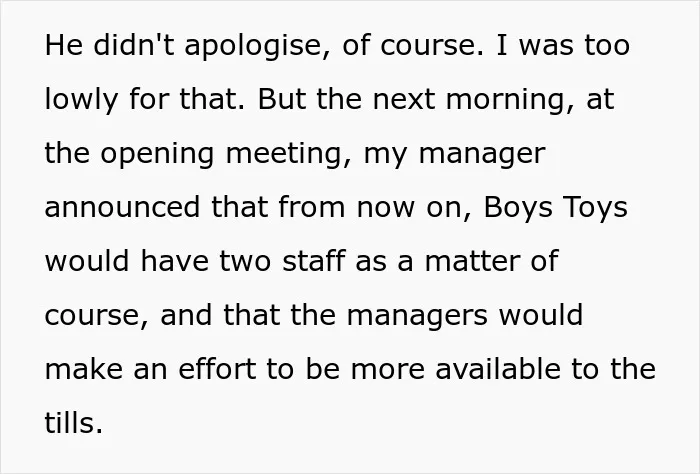Click the word "from" after announced that
Screen dimensions: 700x474
312,208
